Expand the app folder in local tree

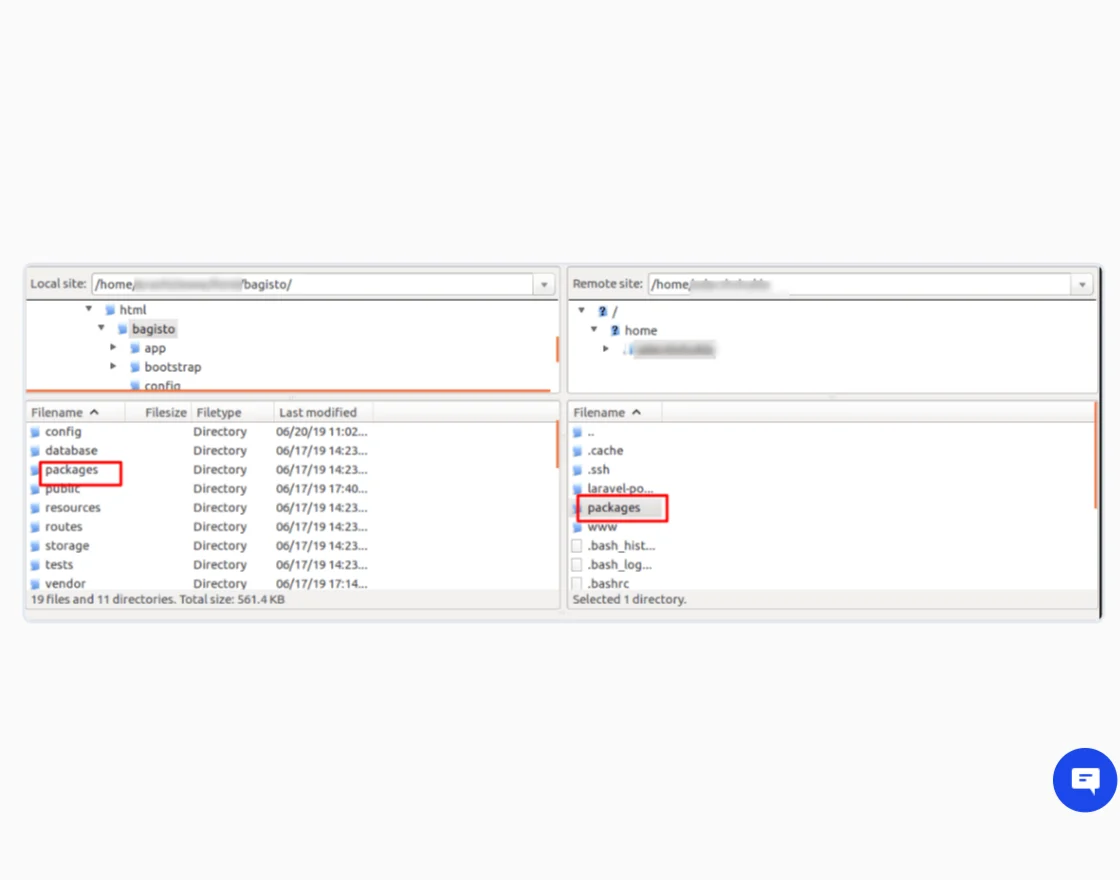click(x=113, y=348)
